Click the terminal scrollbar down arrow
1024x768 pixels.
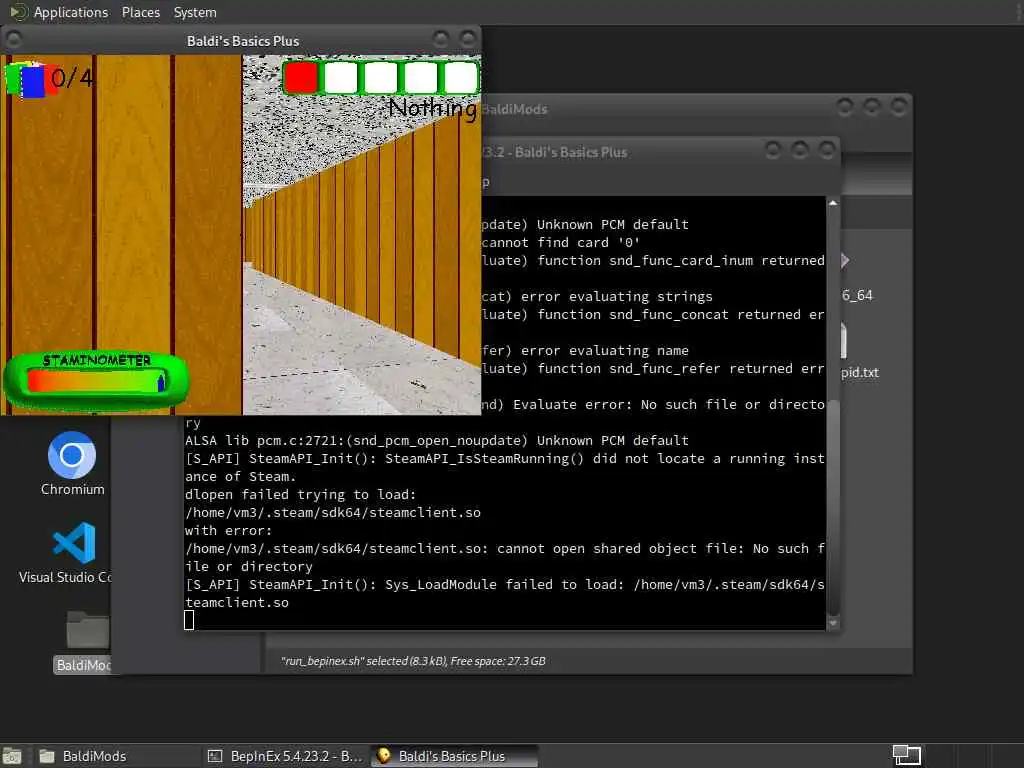[x=833, y=624]
